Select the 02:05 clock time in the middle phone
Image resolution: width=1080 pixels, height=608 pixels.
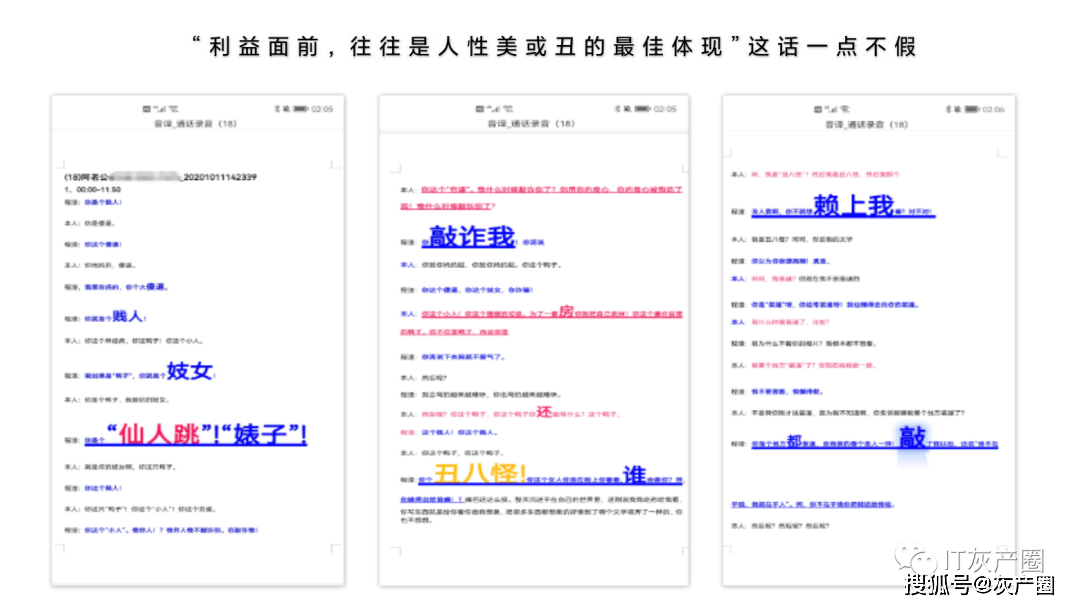tap(665, 109)
